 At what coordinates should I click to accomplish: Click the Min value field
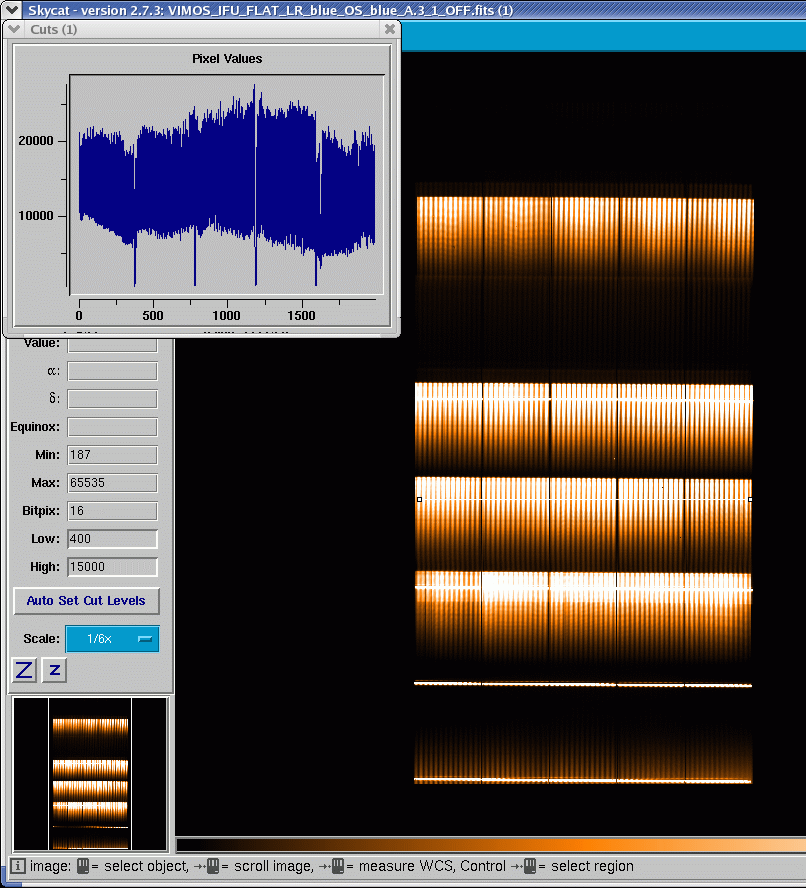[112, 455]
